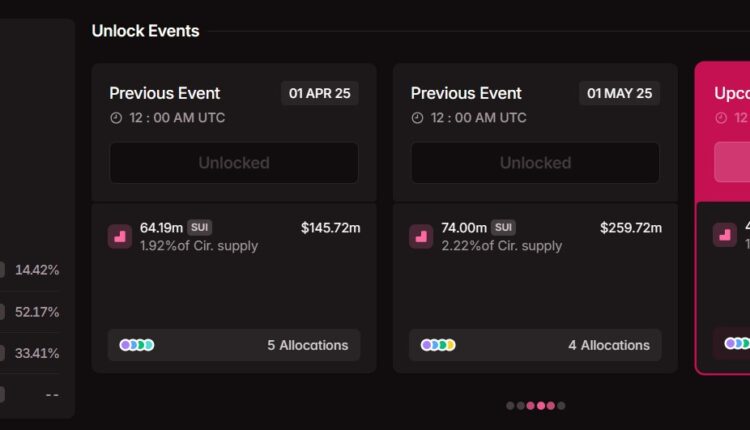Click the clock icon in the 01 APR 25 card
The height and width of the screenshot is (430, 750).
click(x=117, y=118)
